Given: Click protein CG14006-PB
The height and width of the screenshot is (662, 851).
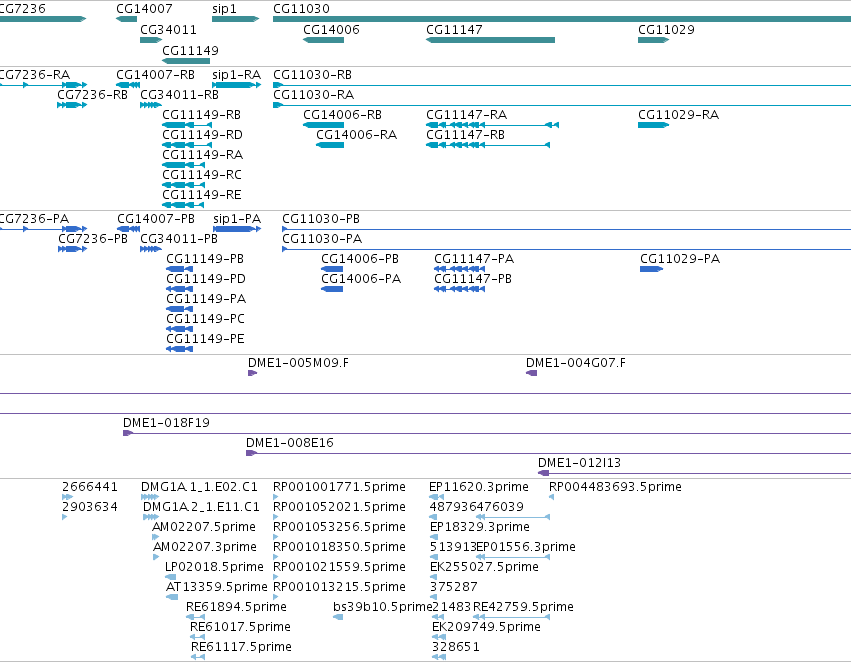Looking at the screenshot, I should pos(332,269).
